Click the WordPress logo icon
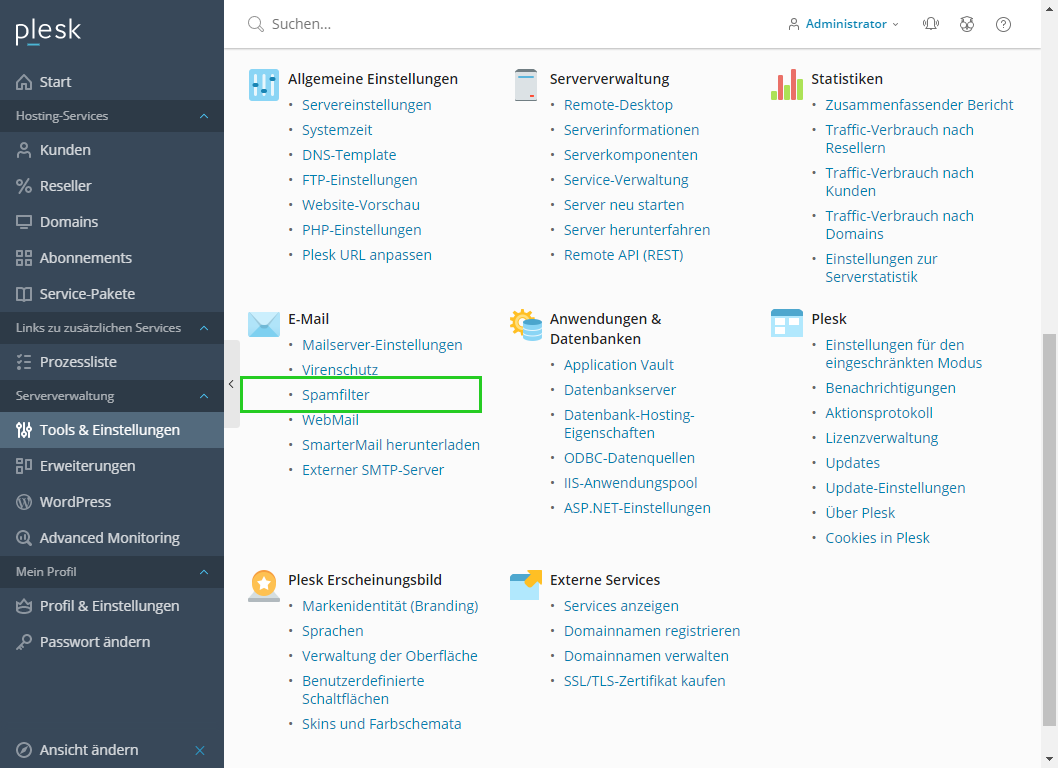This screenshot has height=768, width=1058. coord(24,502)
